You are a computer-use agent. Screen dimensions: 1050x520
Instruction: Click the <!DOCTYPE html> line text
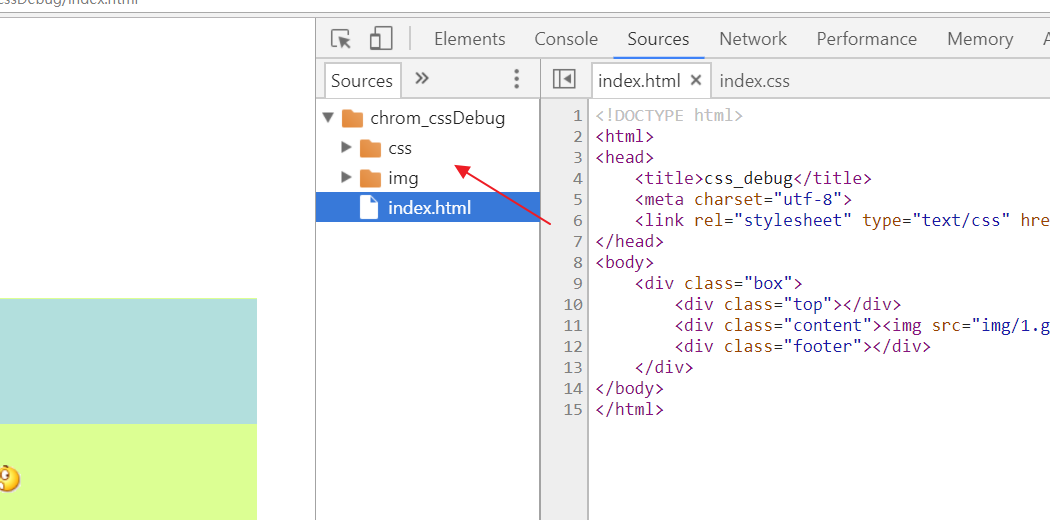click(669, 116)
